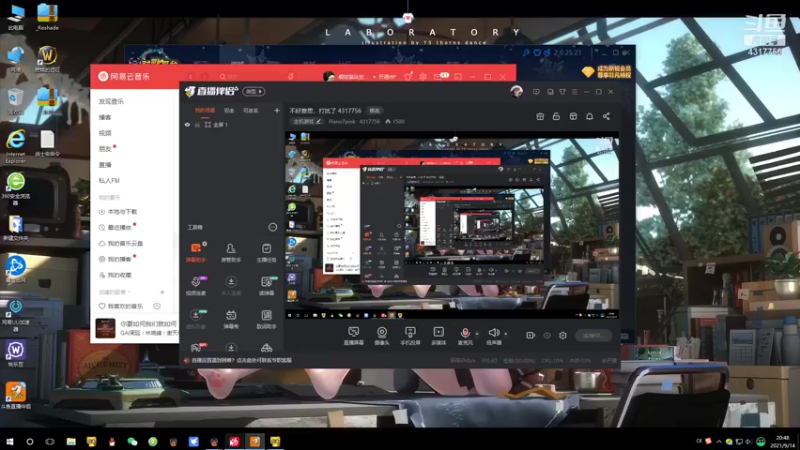Open the 弹幕秀 tool icon
The width and height of the screenshot is (800, 450).
[x=231, y=319]
